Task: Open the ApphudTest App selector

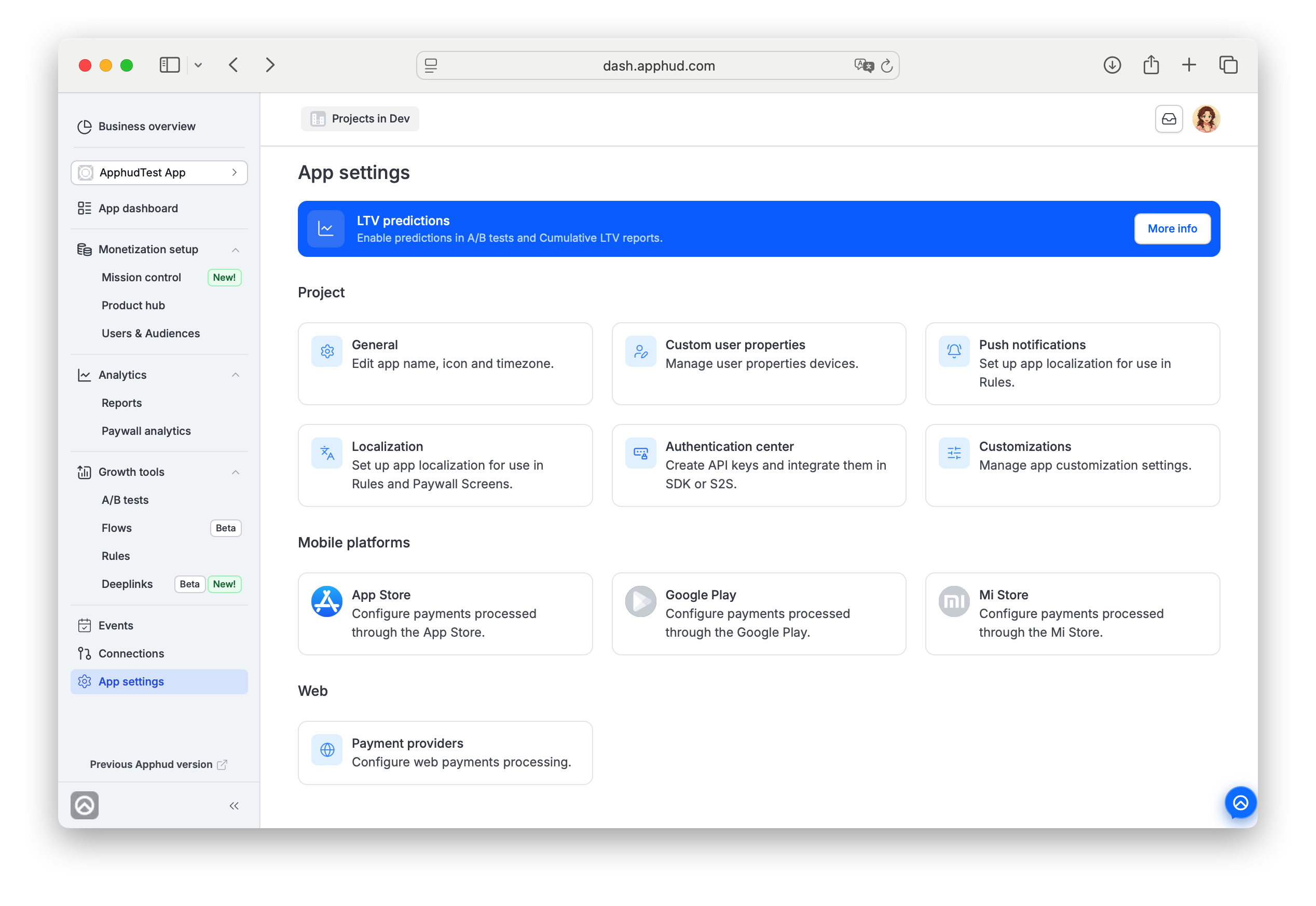Action: [159, 173]
